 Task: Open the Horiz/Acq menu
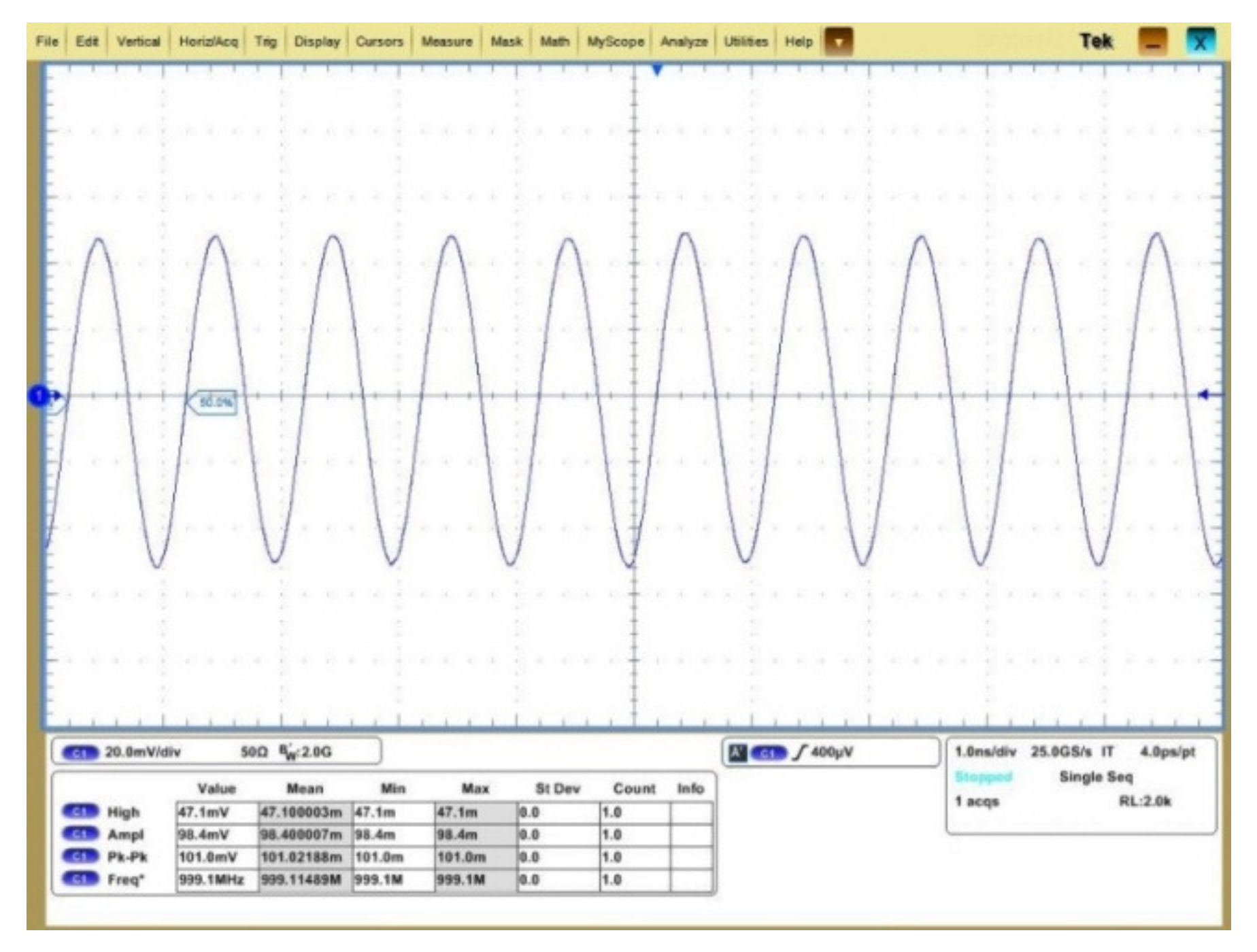tap(208, 41)
